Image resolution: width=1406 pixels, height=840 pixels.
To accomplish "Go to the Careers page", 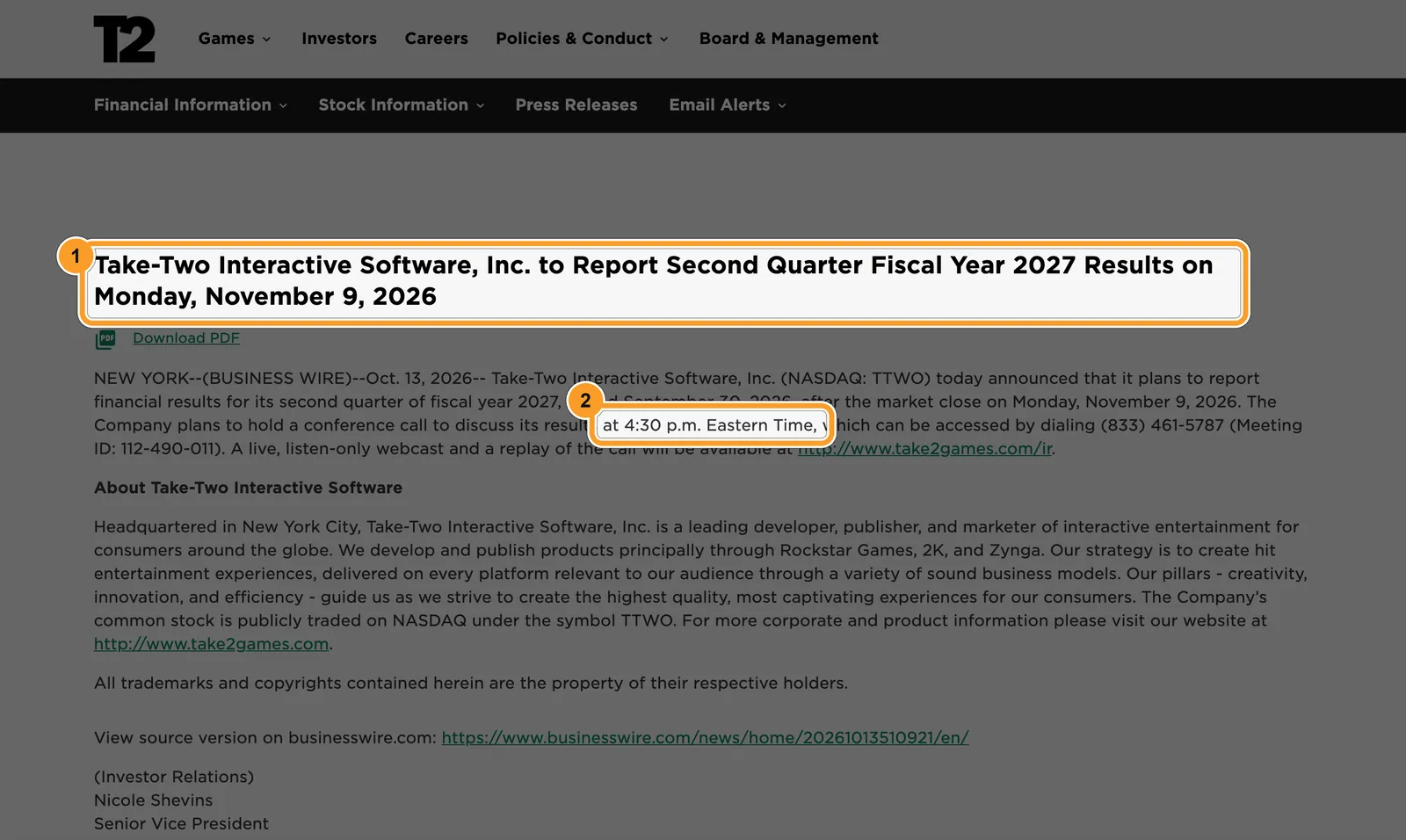I will tap(437, 39).
